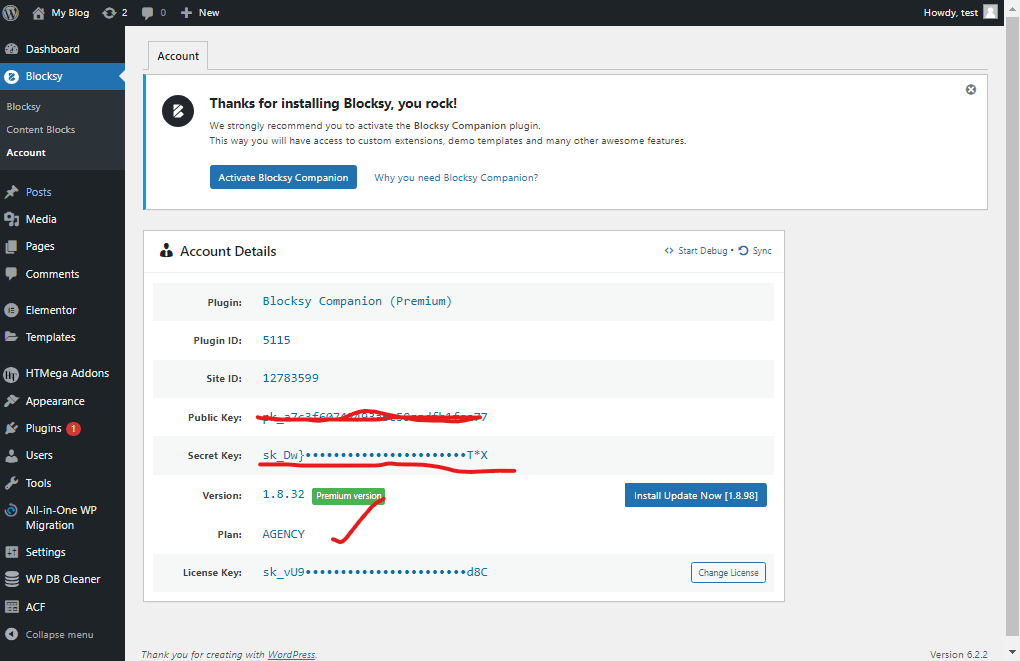Click the Media icon in sidebar

pyautogui.click(x=12, y=219)
